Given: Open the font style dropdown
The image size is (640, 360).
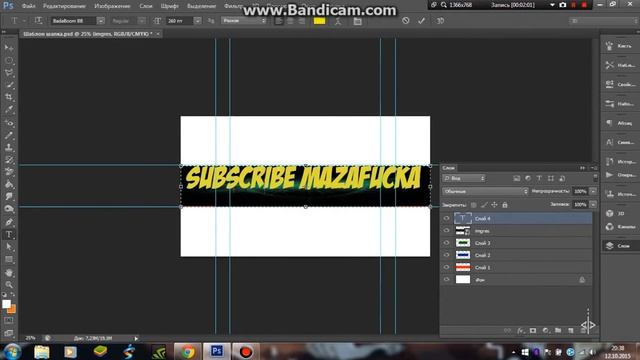Looking at the screenshot, I should pyautogui.click(x=141, y=20).
